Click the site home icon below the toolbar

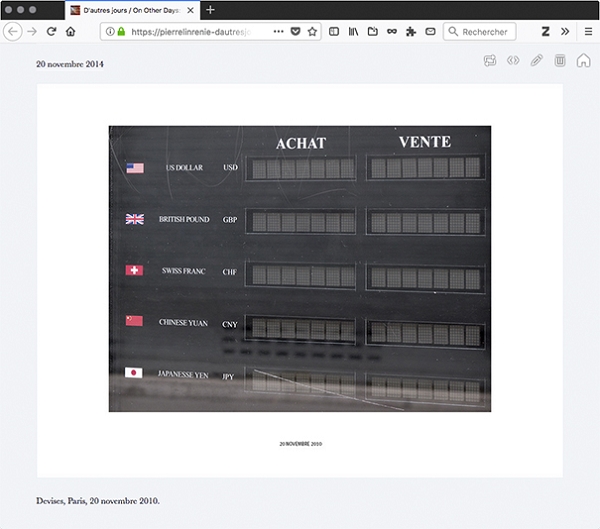tap(584, 61)
